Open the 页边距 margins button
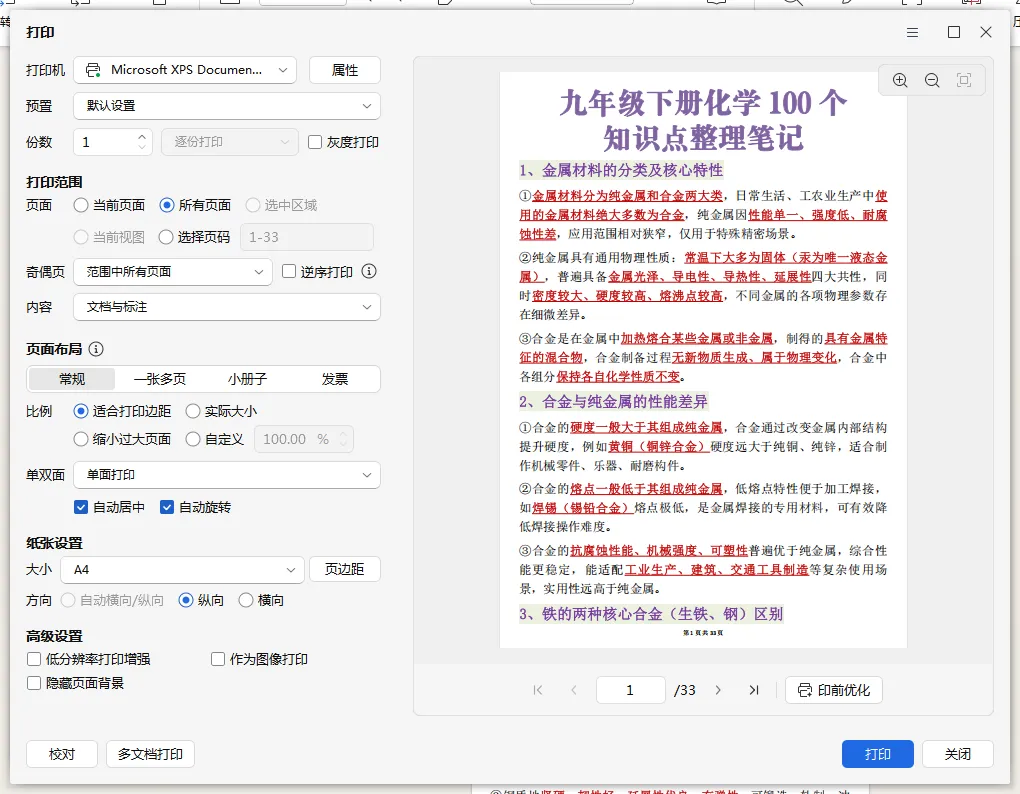 pos(344,570)
